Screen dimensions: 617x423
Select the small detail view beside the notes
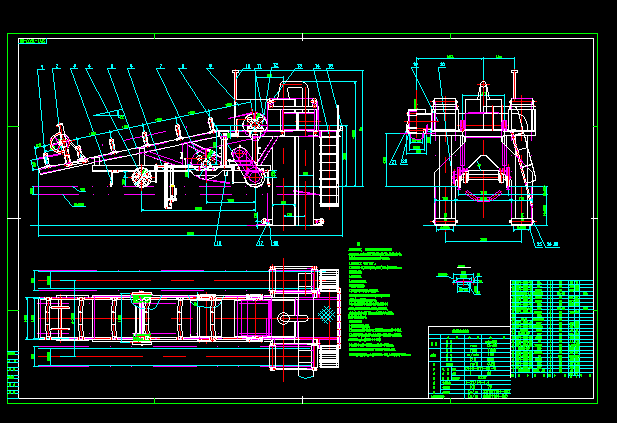click(x=460, y=280)
